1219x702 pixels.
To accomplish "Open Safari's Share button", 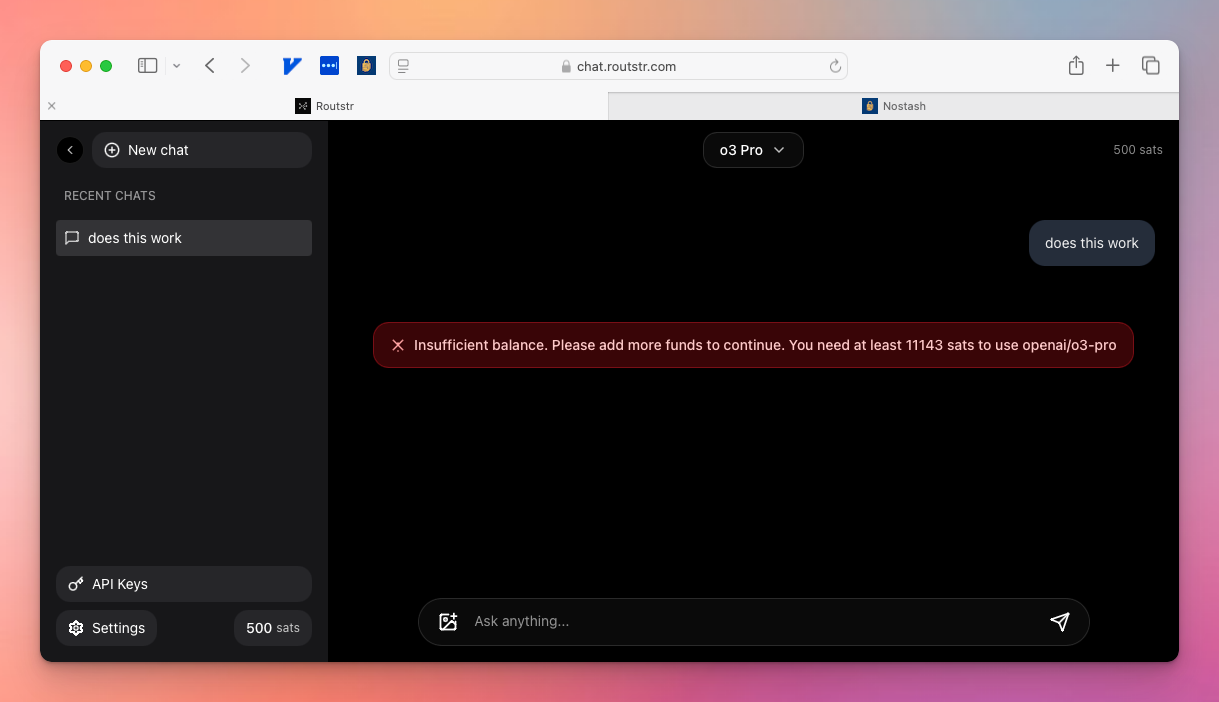I will click(x=1076, y=65).
